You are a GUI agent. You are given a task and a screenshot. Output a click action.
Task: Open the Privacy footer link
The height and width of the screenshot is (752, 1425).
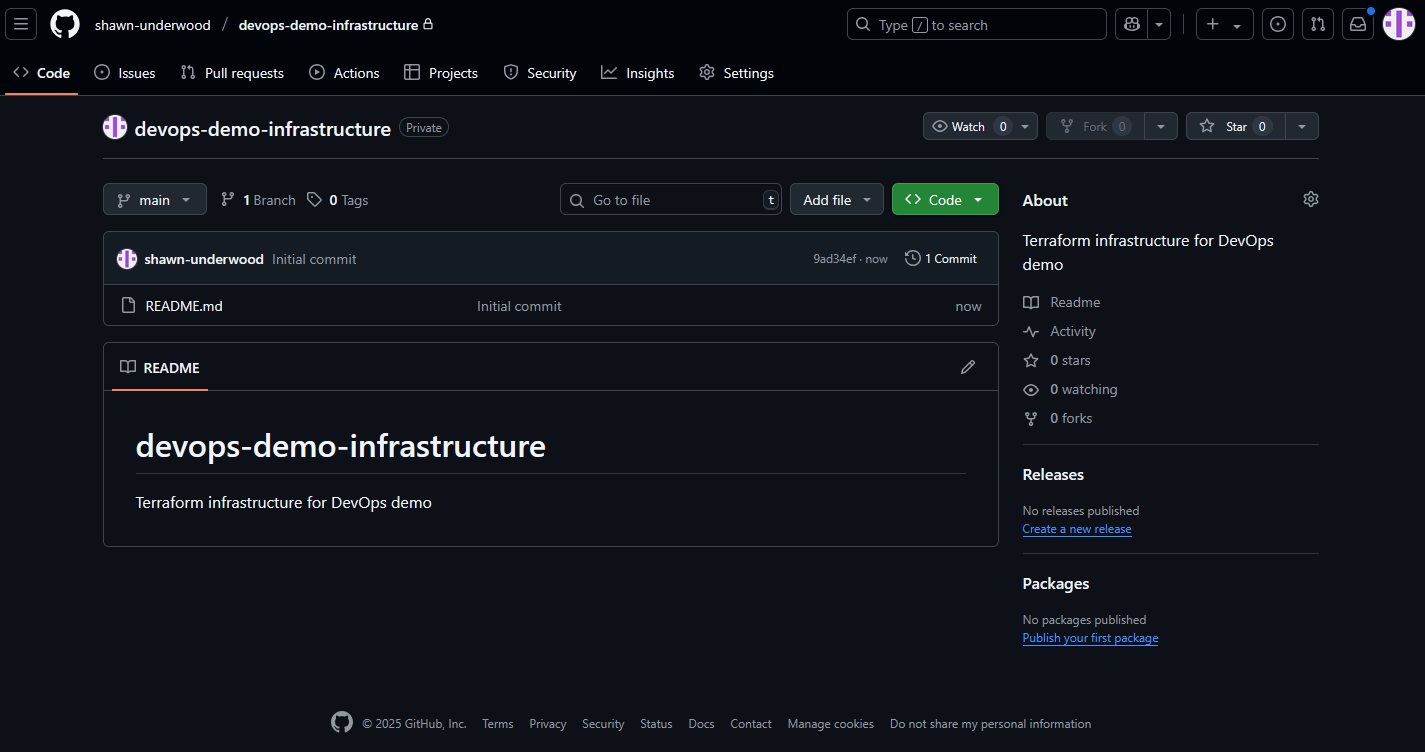click(548, 724)
